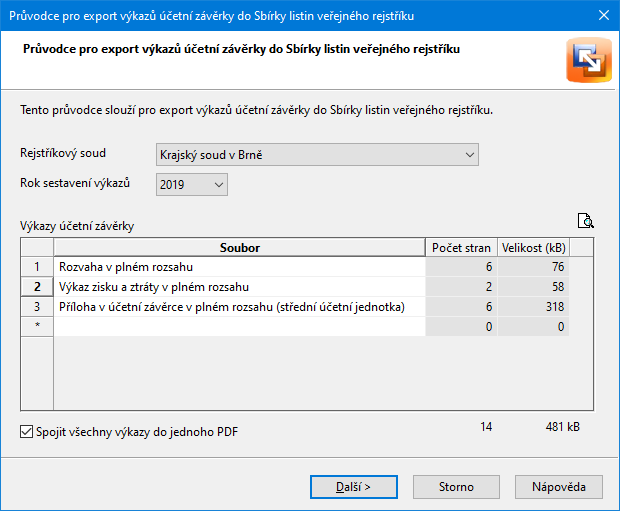Click the arrow of Krajský soud v Brně combo
The width and height of the screenshot is (620, 511).
click(x=470, y=155)
